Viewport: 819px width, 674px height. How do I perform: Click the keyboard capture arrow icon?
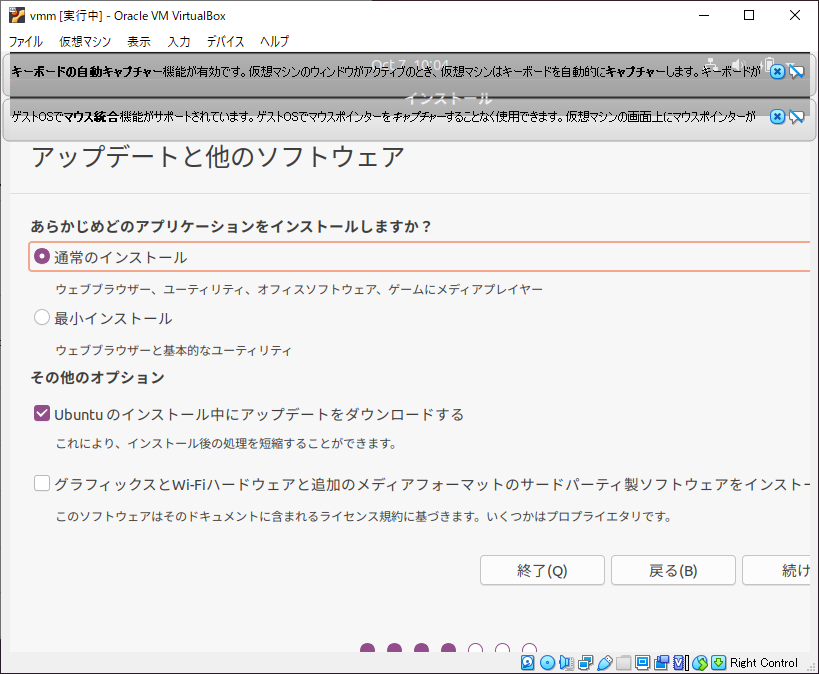pos(719,663)
